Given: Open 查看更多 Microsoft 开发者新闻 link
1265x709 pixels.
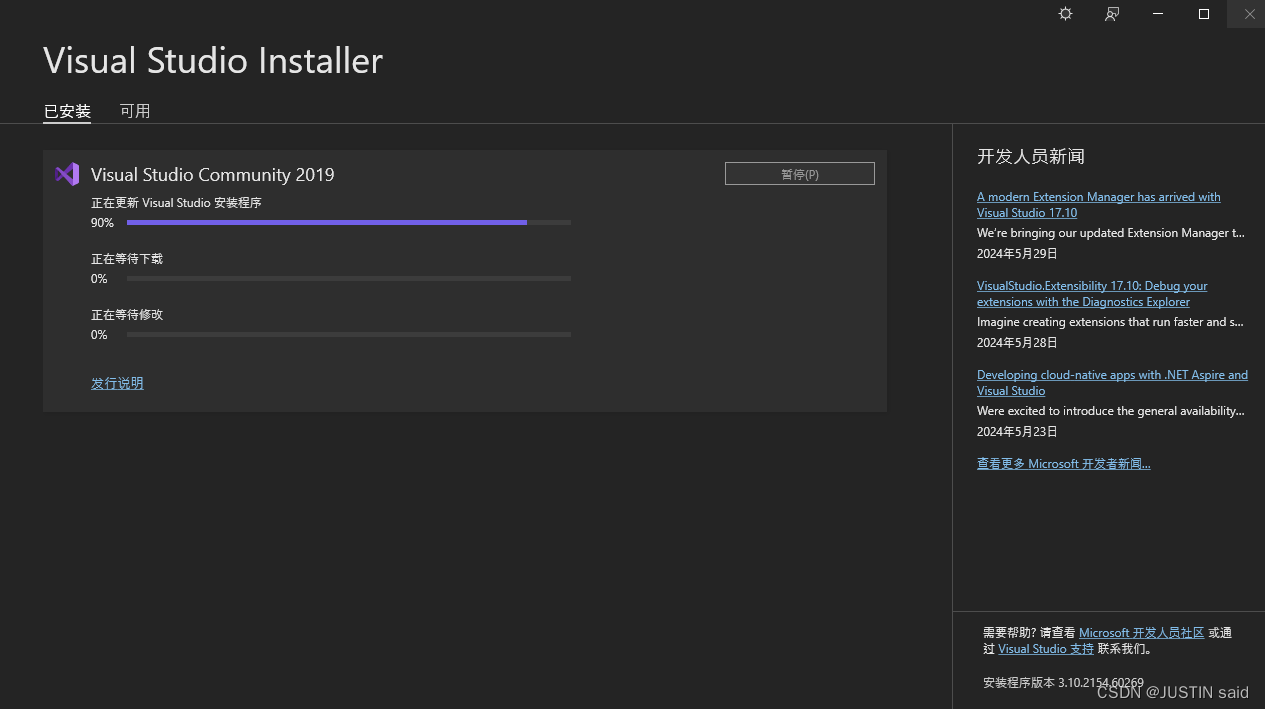Looking at the screenshot, I should tap(1064, 464).
